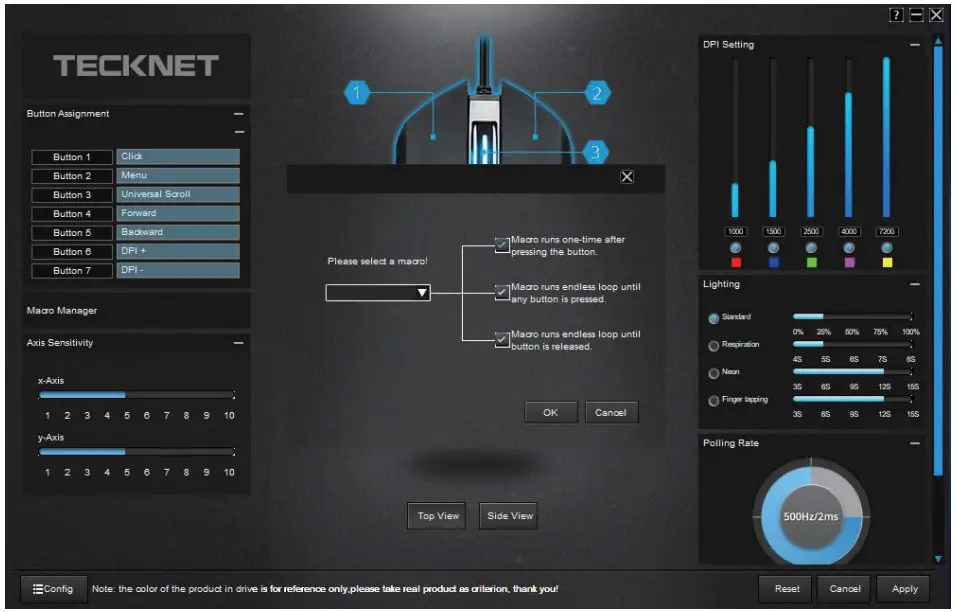
Task: Click Cancel in macro dialog
Action: (611, 412)
